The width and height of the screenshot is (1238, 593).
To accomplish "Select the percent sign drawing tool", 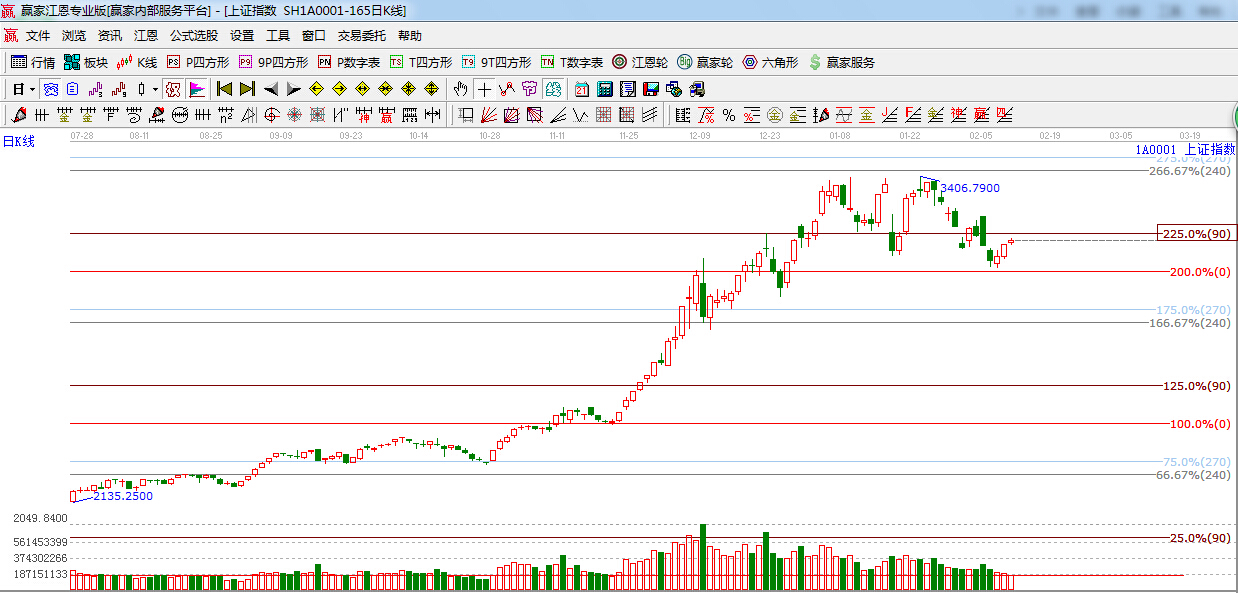I will 729,115.
